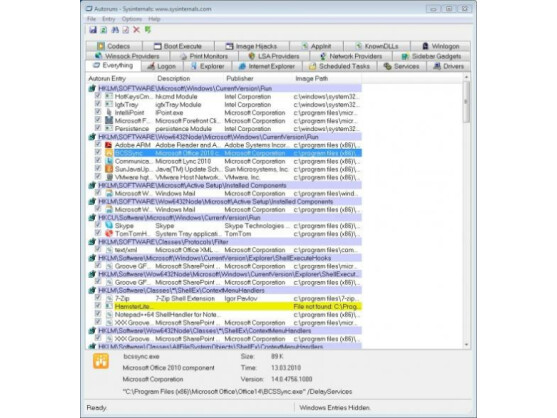Viewport: 557px width, 418px height.
Task: Click the green Jump to toolbar icon
Action: tap(148, 30)
